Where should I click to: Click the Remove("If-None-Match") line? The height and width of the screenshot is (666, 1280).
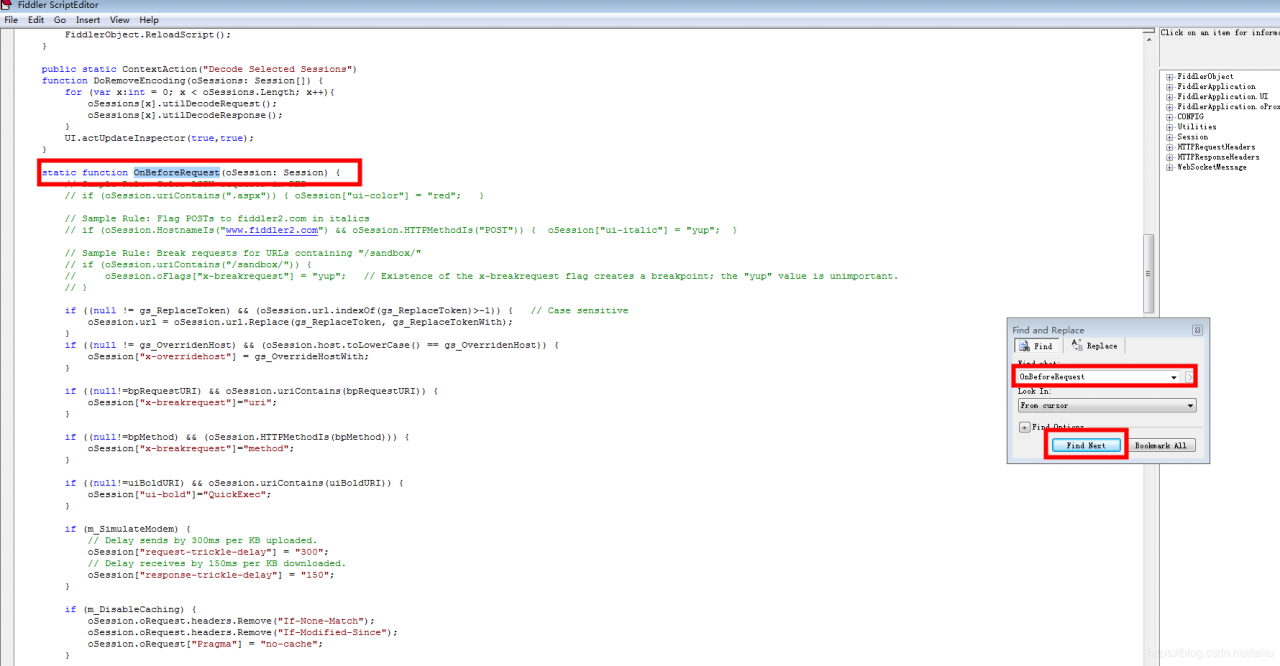(x=231, y=621)
